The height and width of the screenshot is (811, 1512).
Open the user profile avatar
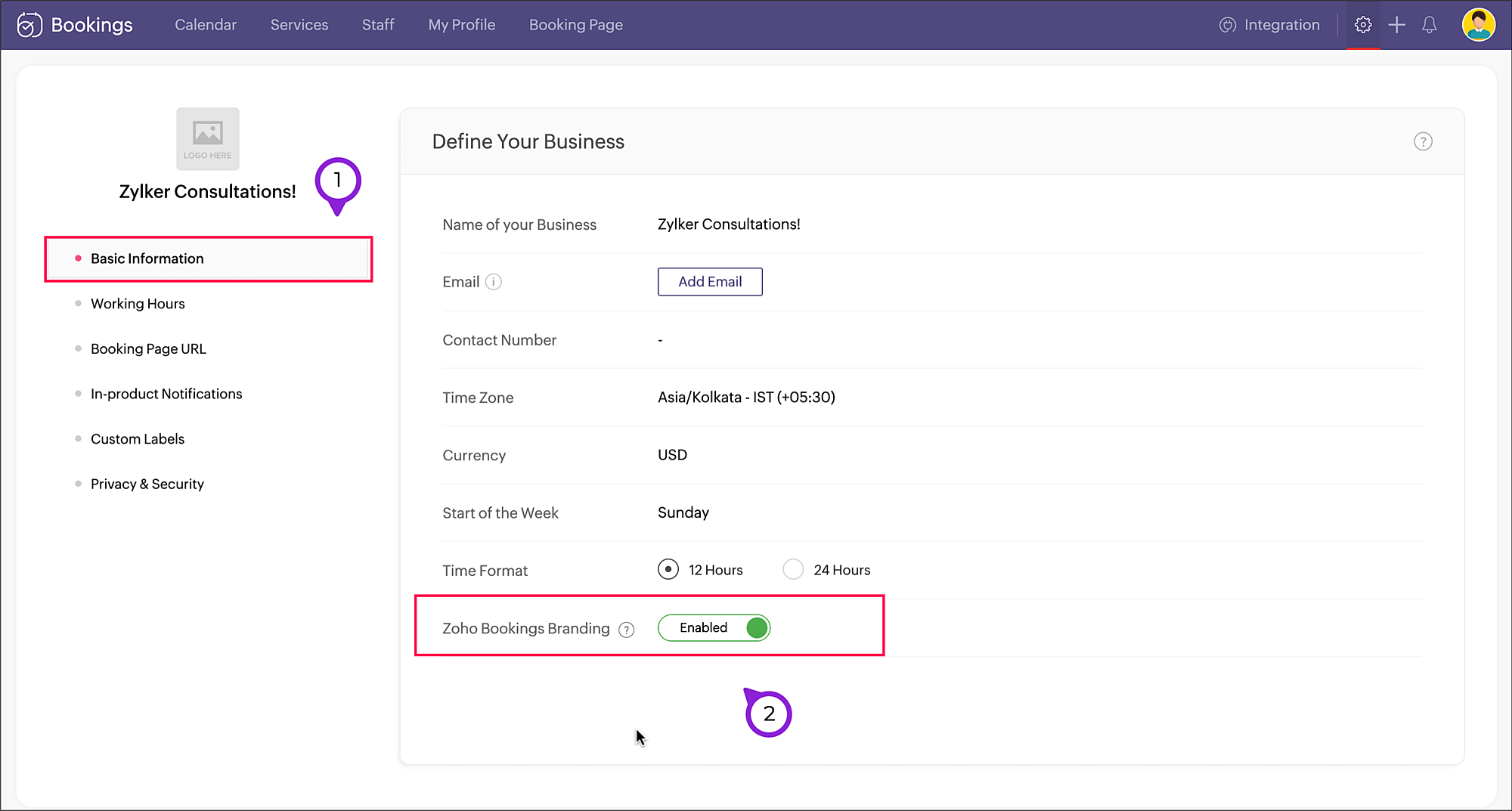[x=1478, y=25]
